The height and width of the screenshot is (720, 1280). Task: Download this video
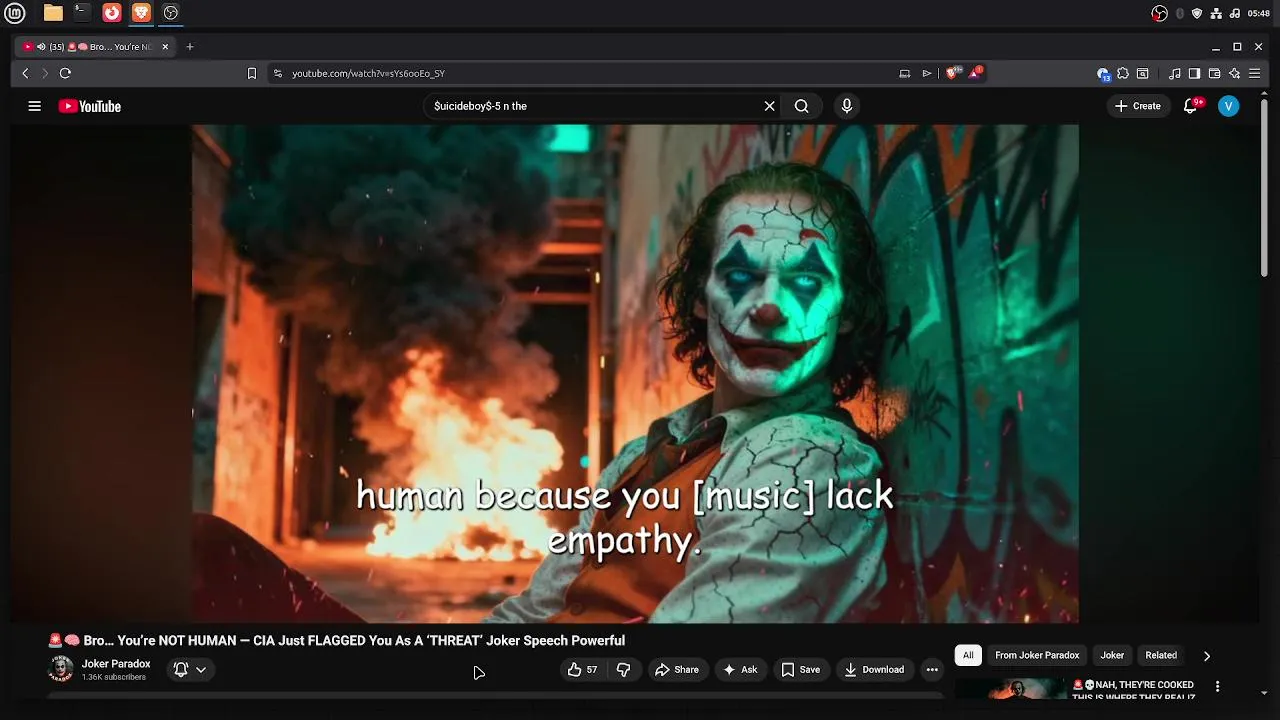click(x=874, y=670)
